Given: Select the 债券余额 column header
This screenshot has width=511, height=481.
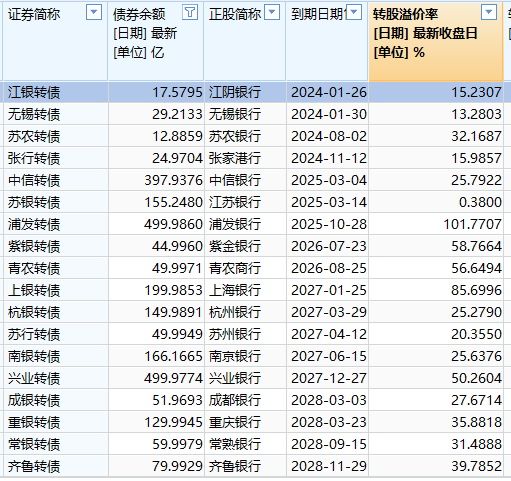Looking at the screenshot, I should tap(156, 41).
